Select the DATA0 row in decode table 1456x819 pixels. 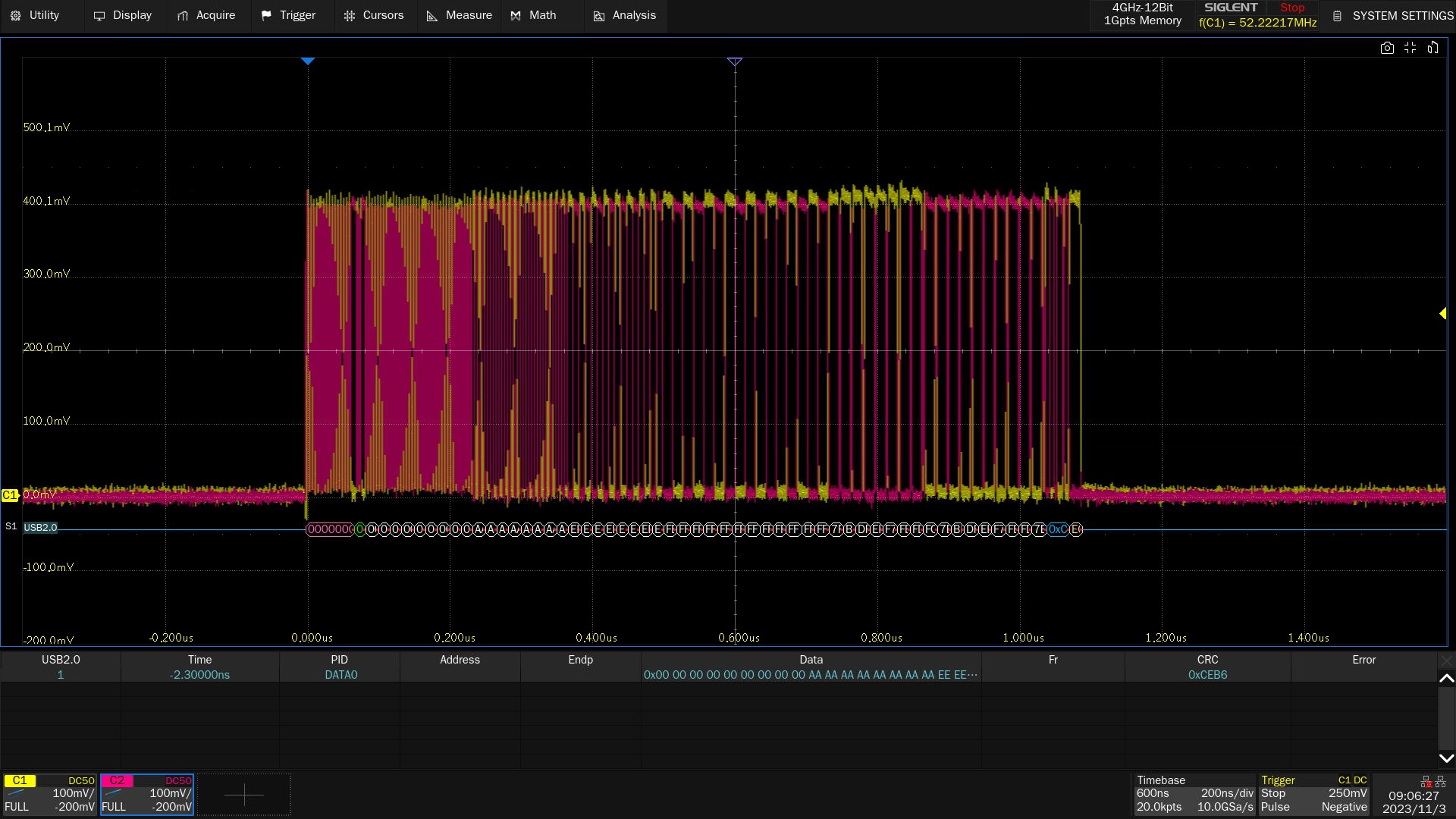340,675
